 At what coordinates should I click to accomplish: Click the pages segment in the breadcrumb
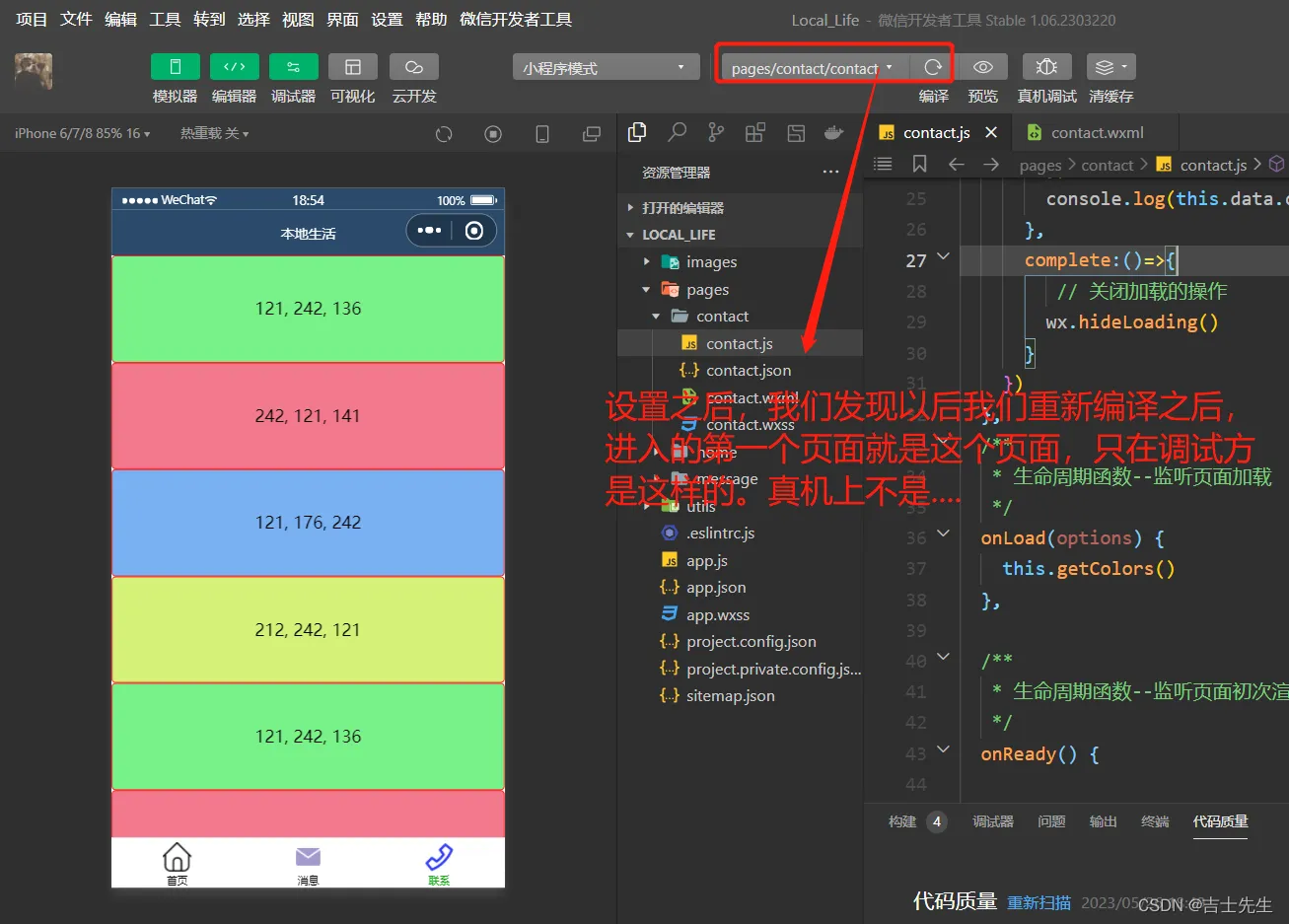pyautogui.click(x=1040, y=165)
